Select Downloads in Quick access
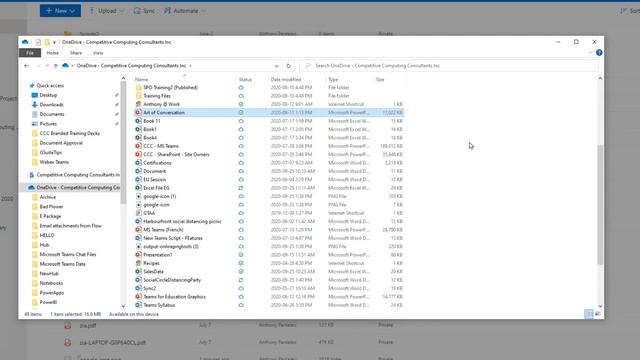 pyautogui.click(x=51, y=105)
